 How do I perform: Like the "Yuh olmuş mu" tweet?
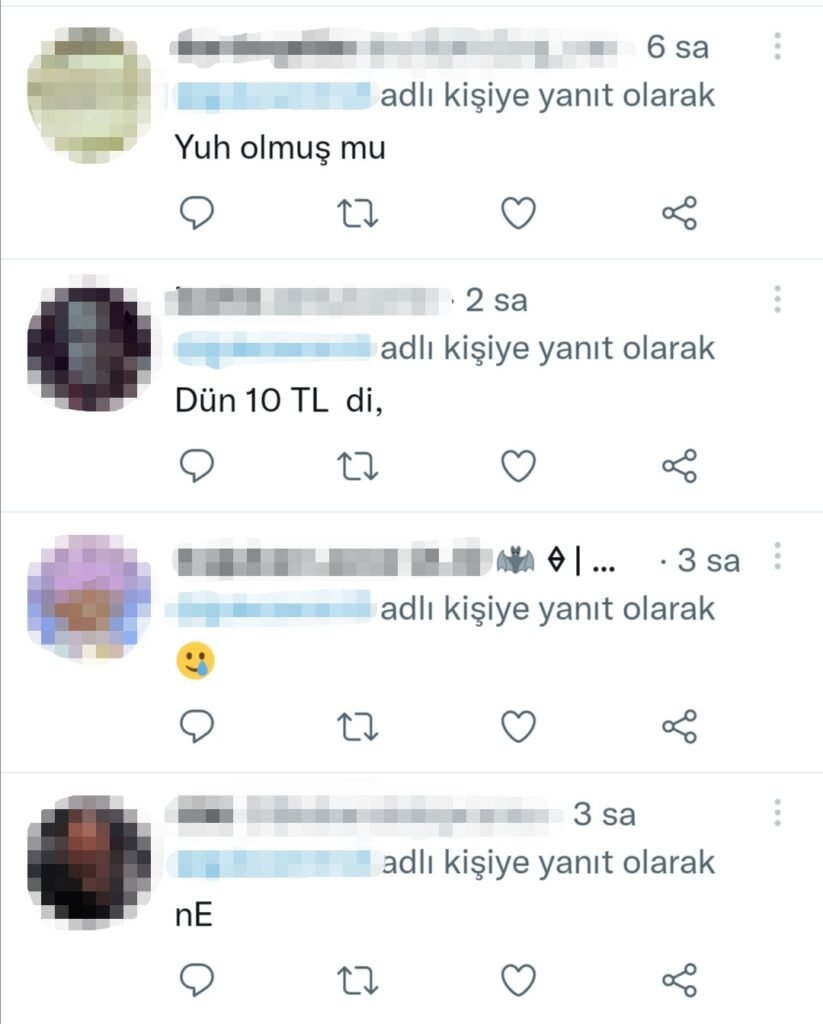click(x=519, y=213)
